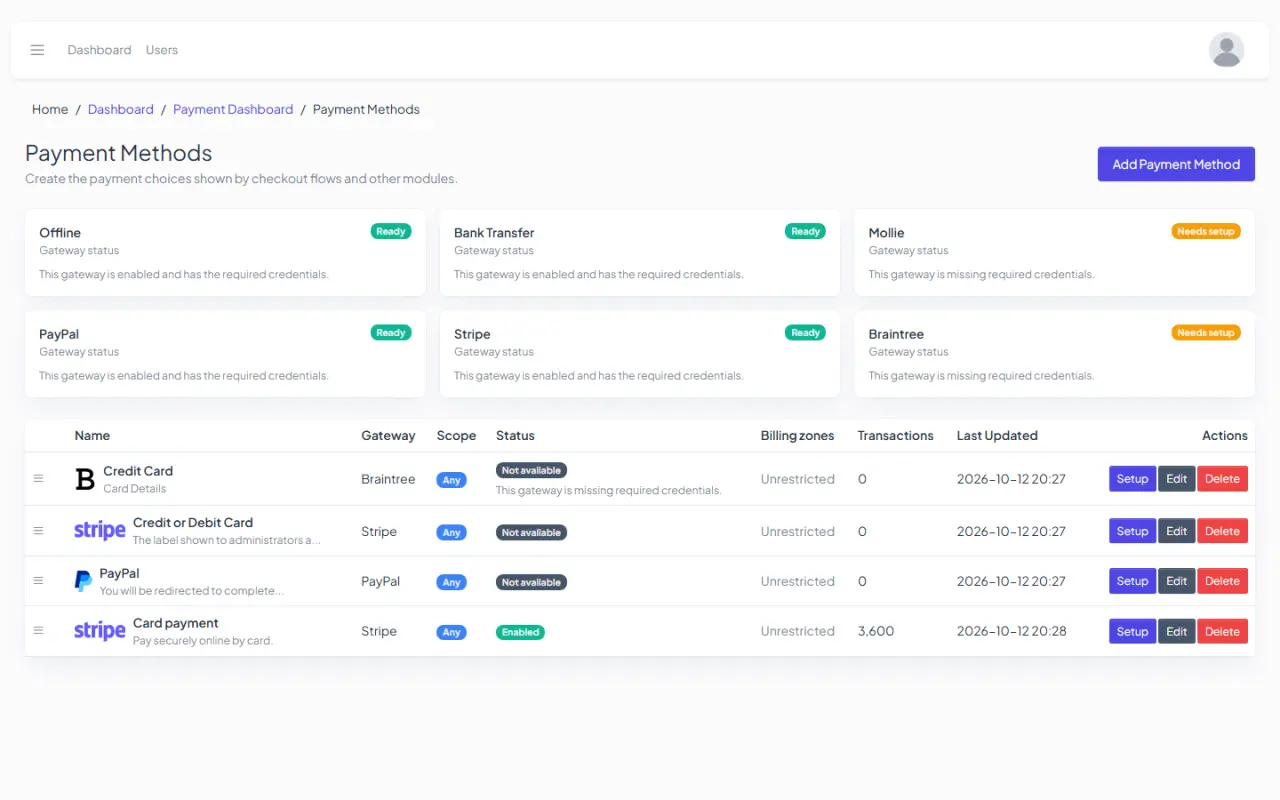Click the drag handle on the PayPal row
Screen dimensions: 1280x800
(x=39, y=581)
